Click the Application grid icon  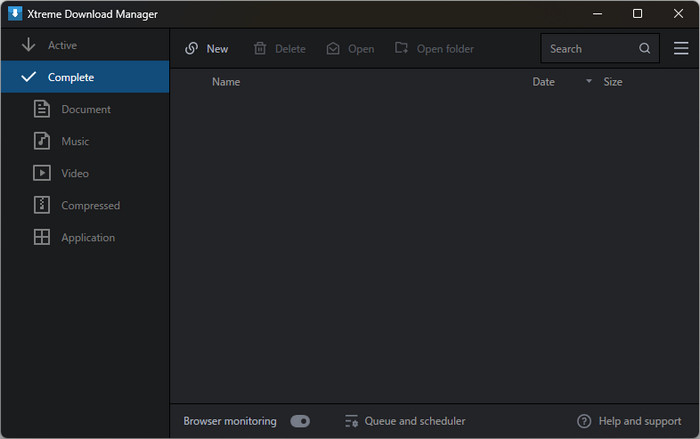[x=42, y=237]
